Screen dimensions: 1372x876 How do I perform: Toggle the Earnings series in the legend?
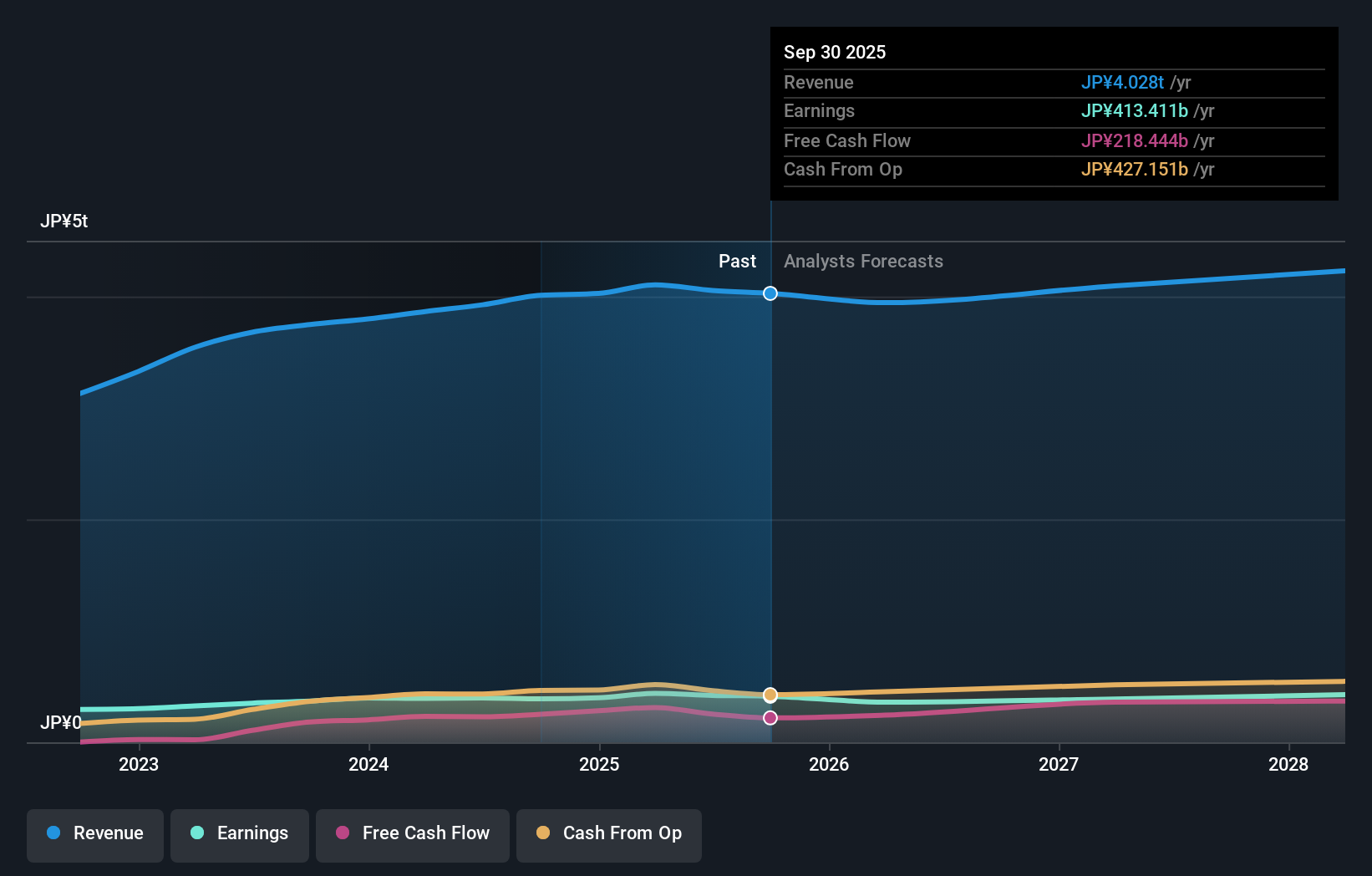click(x=240, y=835)
